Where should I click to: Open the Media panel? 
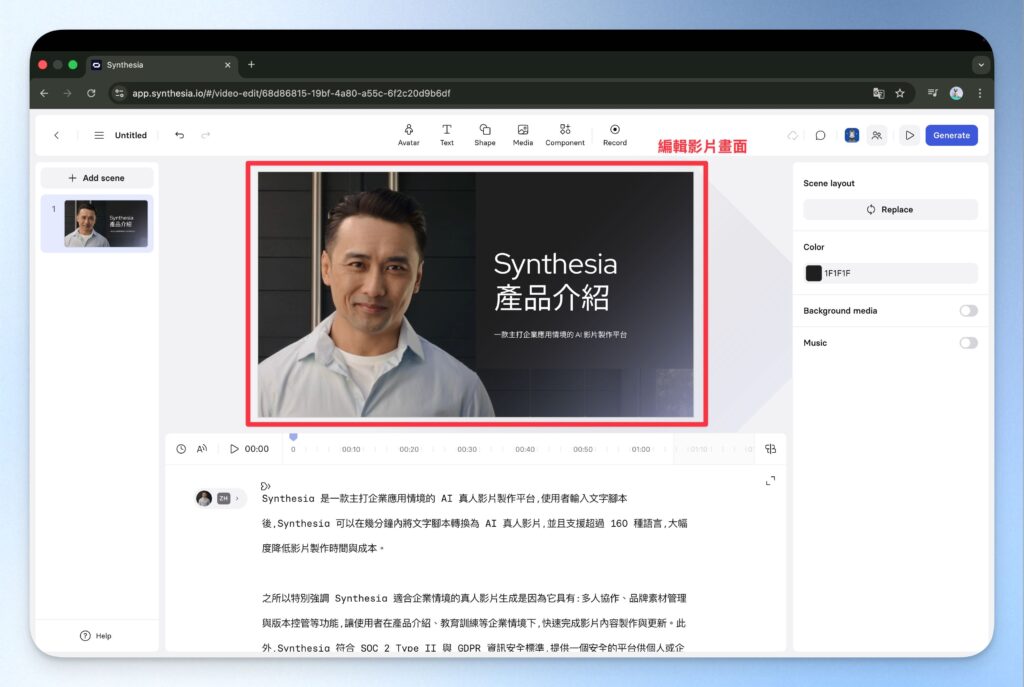tap(522, 134)
